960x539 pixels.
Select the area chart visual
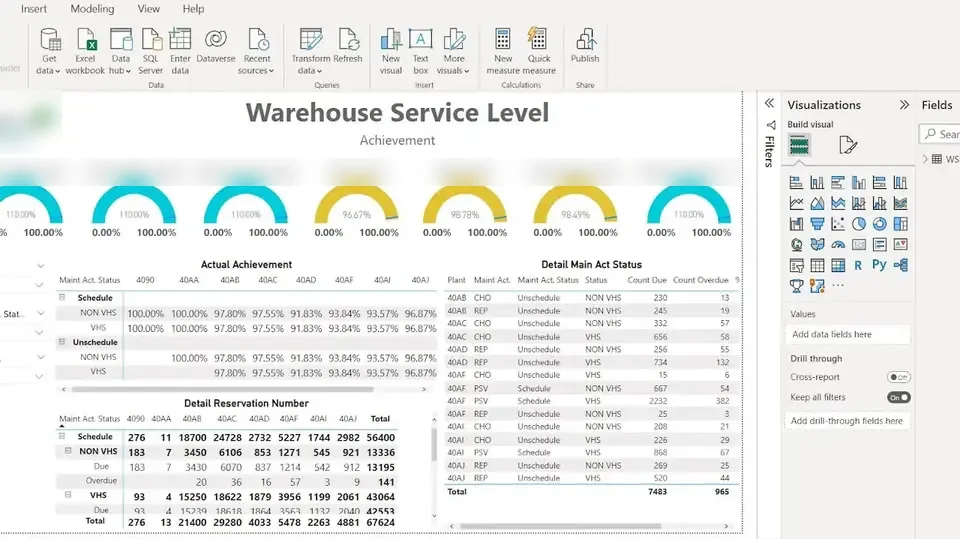tap(817, 203)
